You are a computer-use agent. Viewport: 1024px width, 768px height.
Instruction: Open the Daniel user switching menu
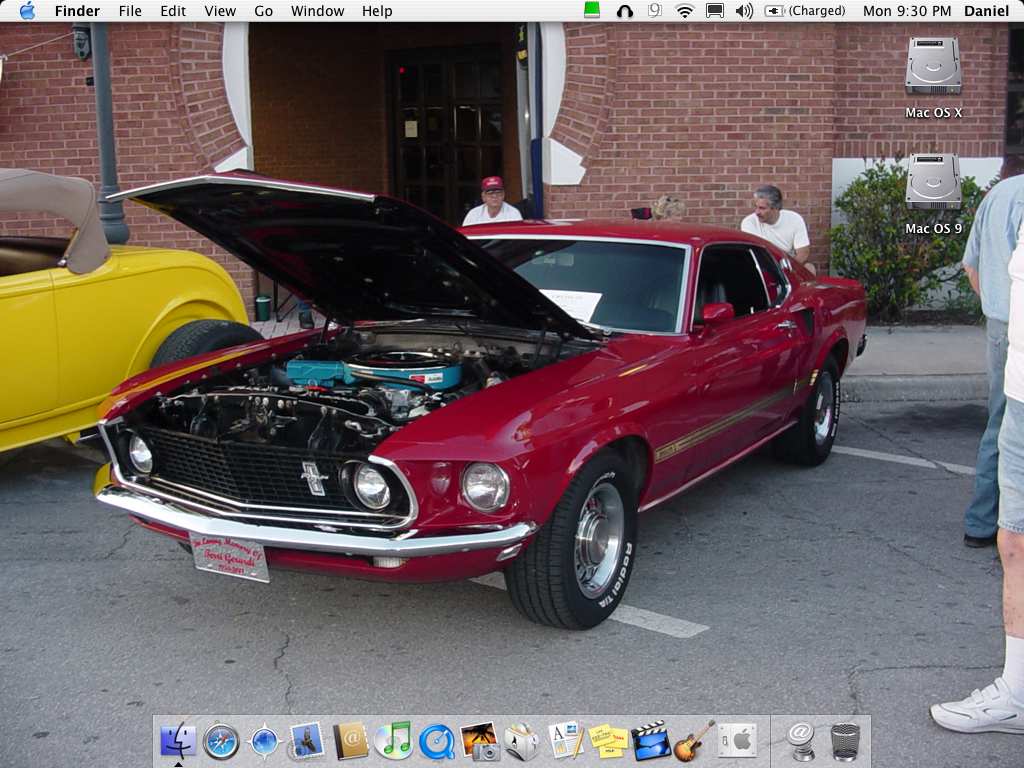tap(986, 11)
